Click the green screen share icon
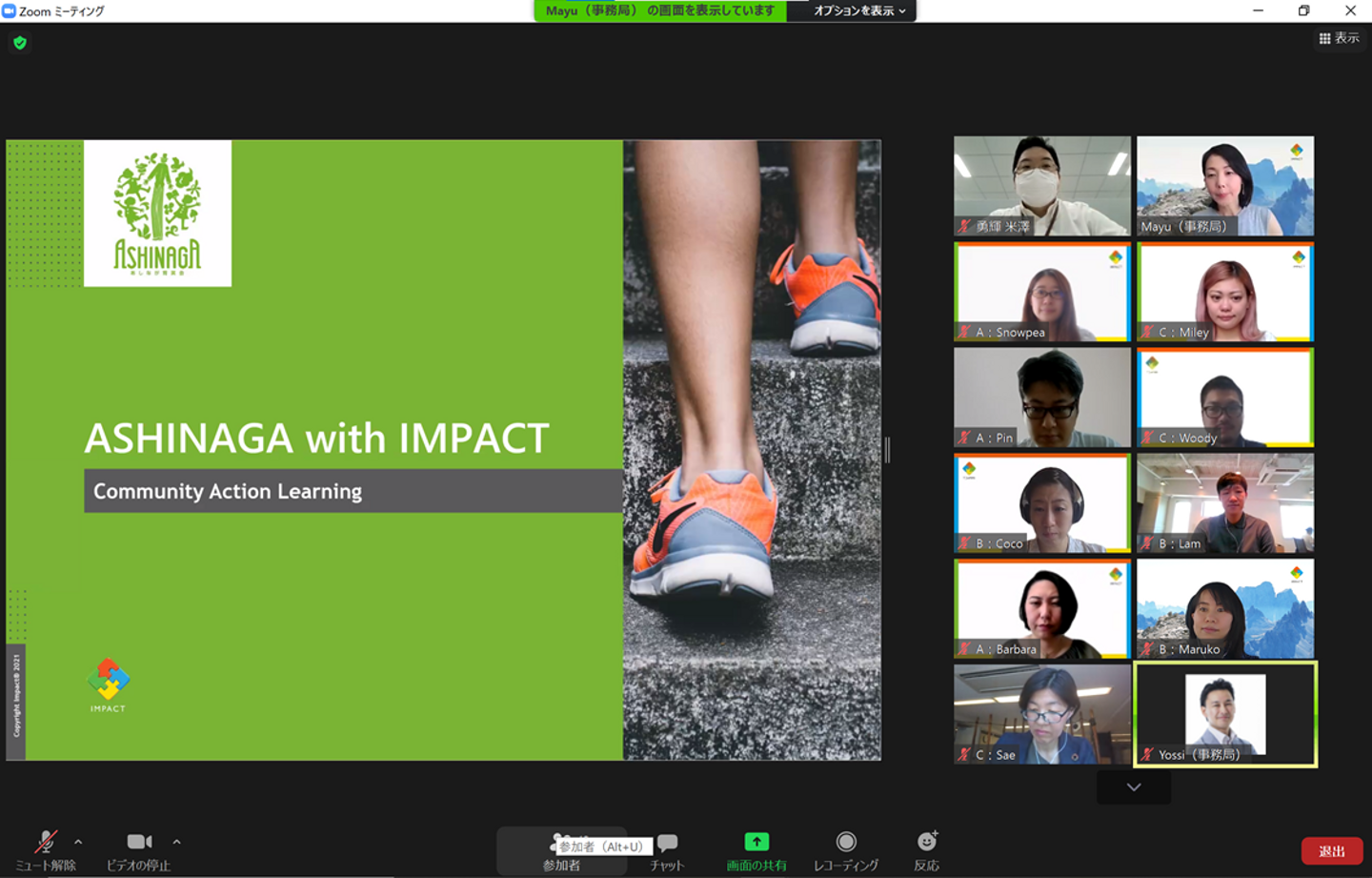 click(x=757, y=842)
